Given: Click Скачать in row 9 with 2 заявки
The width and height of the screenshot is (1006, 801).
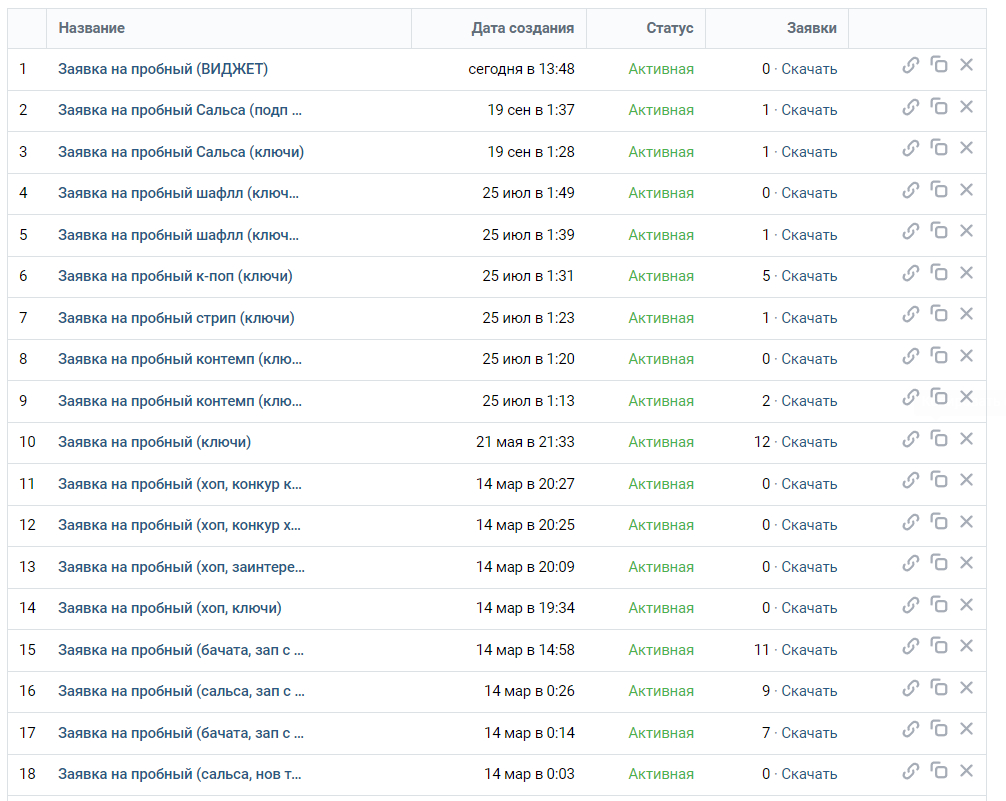Looking at the screenshot, I should coord(809,401).
